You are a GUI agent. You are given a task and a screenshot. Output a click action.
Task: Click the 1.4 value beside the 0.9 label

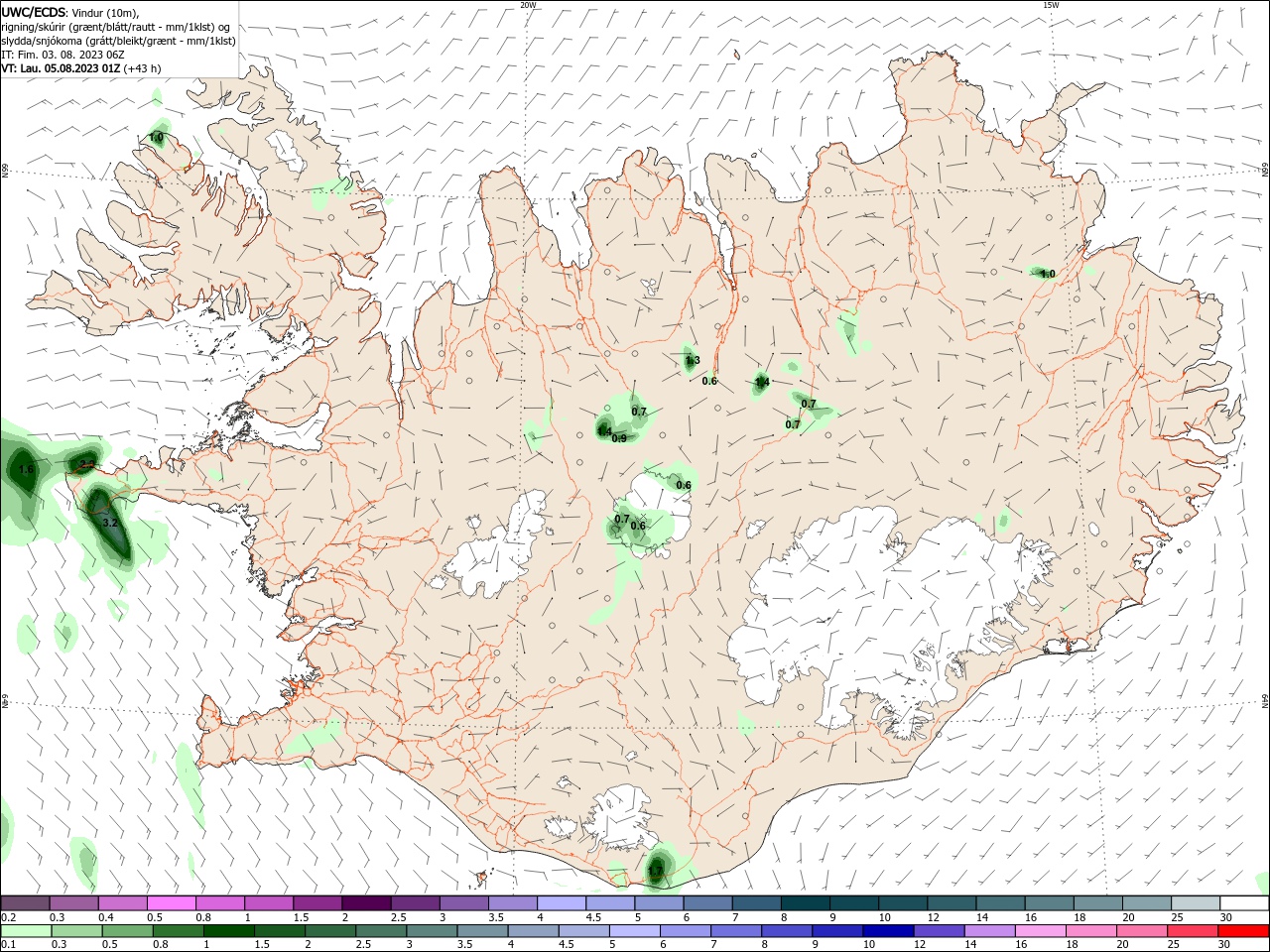pyautogui.click(x=604, y=431)
